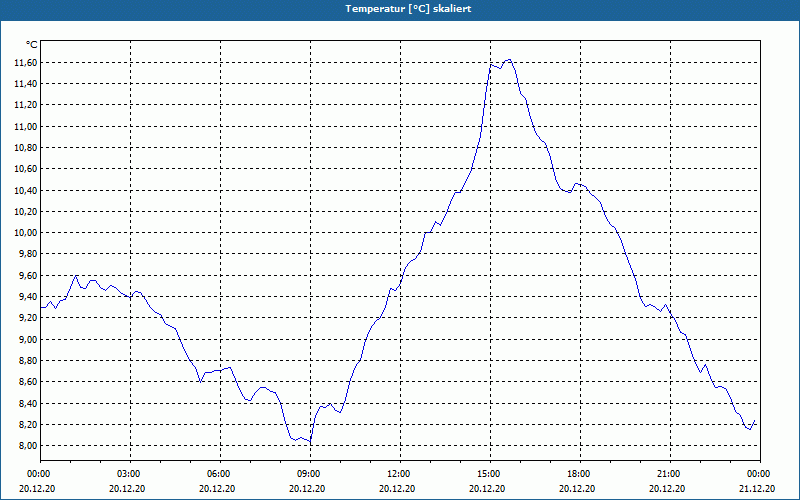This screenshot has height=500, width=800.
Task: Click the '20.12.20' date under 18:00
Action: click(577, 488)
